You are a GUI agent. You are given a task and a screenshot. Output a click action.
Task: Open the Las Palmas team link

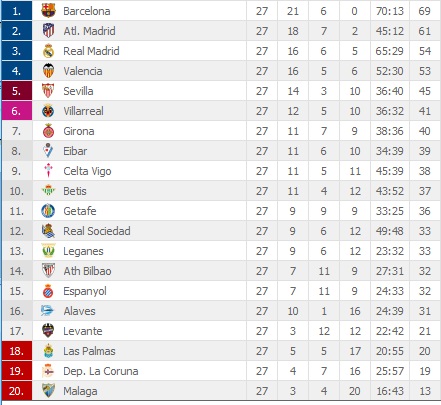point(89,351)
